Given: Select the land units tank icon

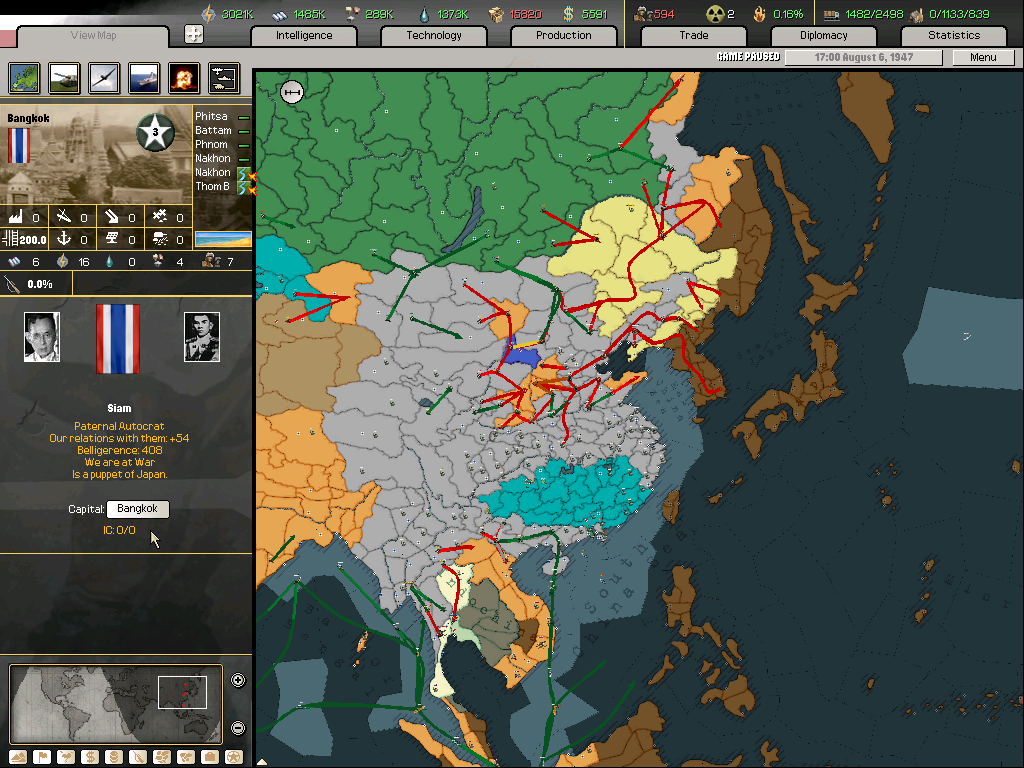Looking at the screenshot, I should (64, 77).
